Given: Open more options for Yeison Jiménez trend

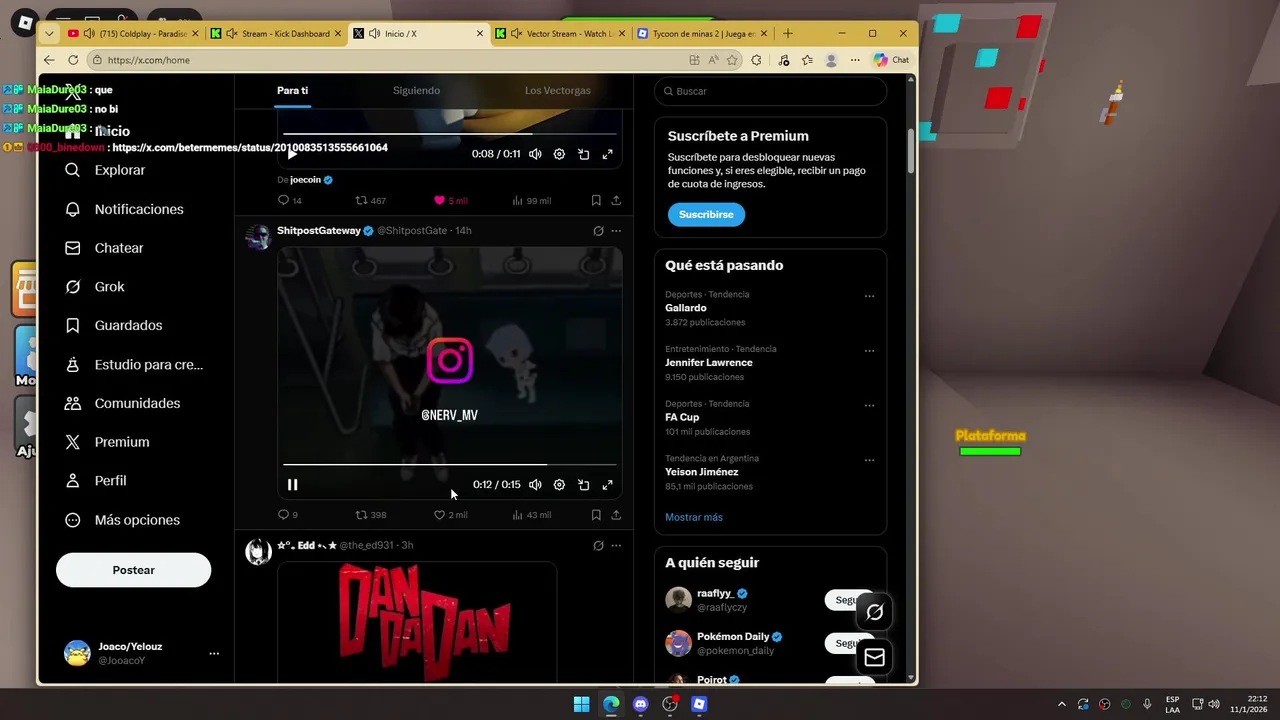Looking at the screenshot, I should [869, 460].
